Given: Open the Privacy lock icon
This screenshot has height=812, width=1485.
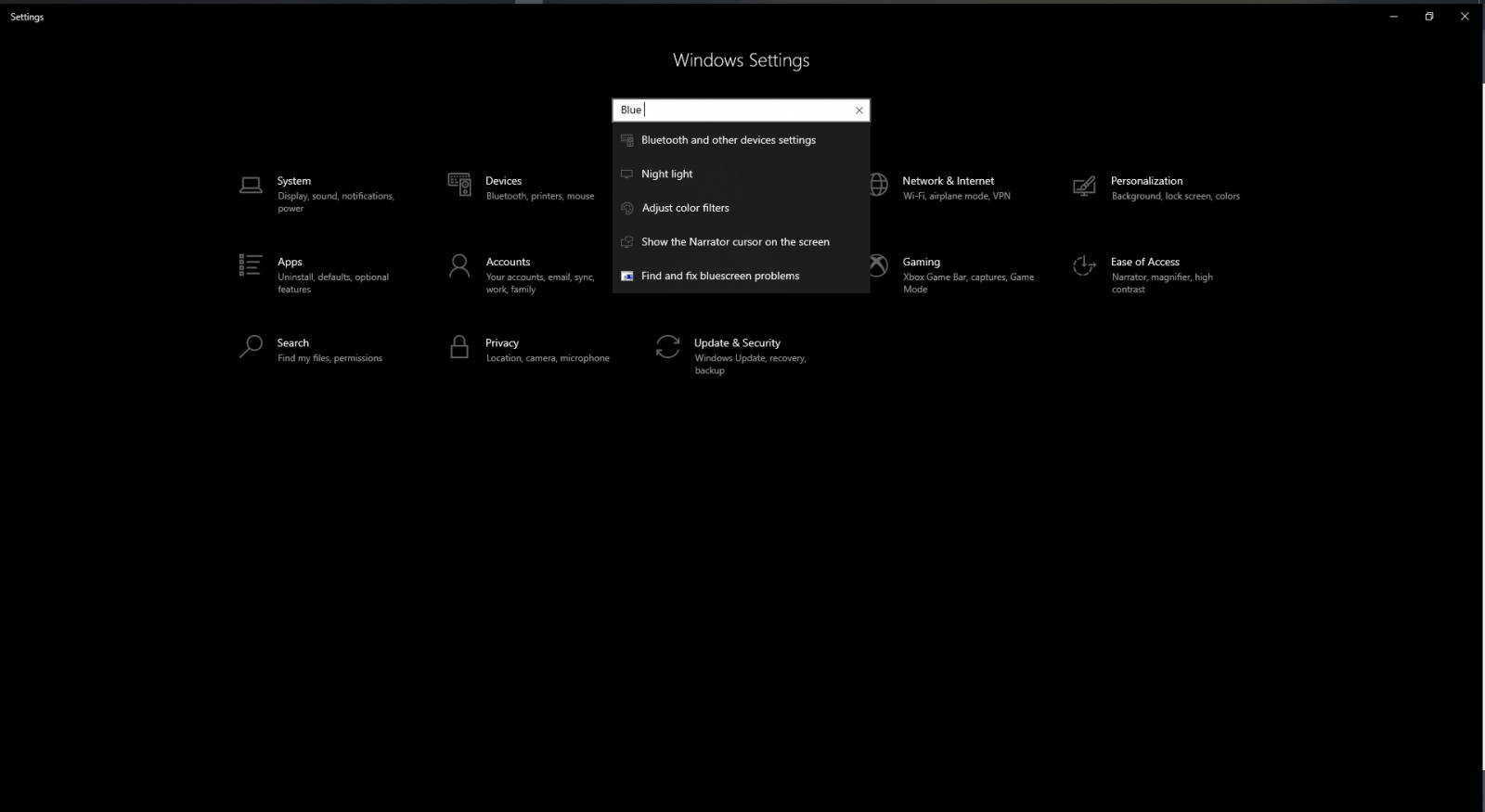Looking at the screenshot, I should click(459, 347).
